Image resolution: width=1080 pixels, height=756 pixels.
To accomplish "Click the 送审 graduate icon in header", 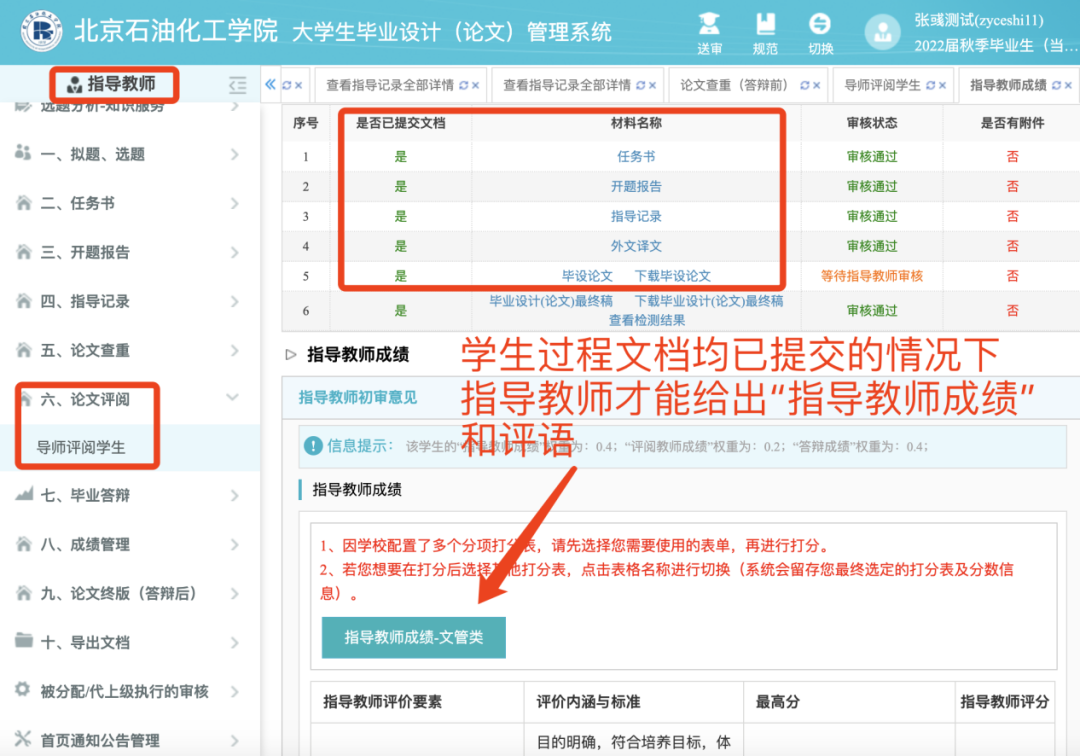I will click(x=709, y=23).
